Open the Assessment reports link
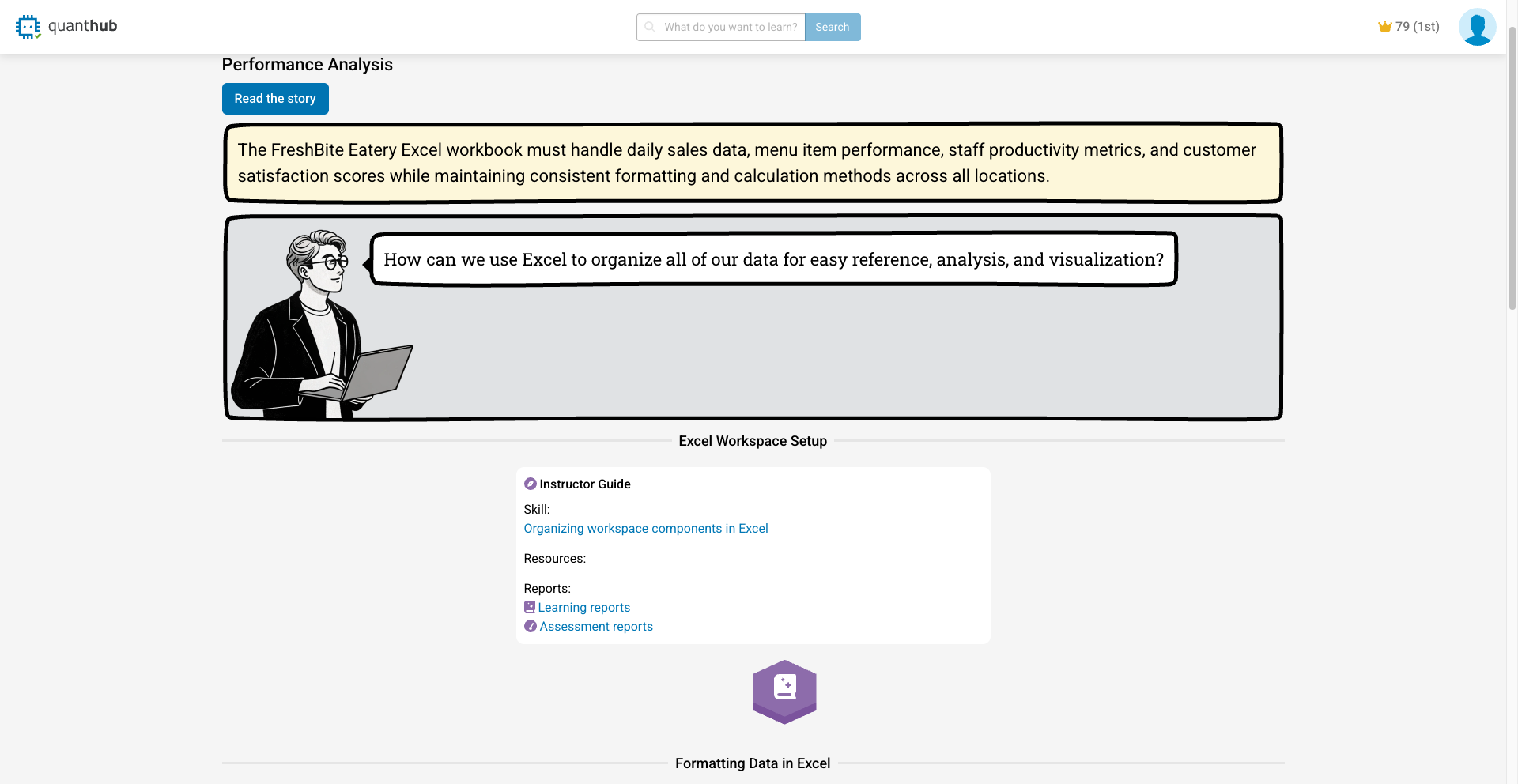The width and height of the screenshot is (1518, 784). tap(596, 626)
